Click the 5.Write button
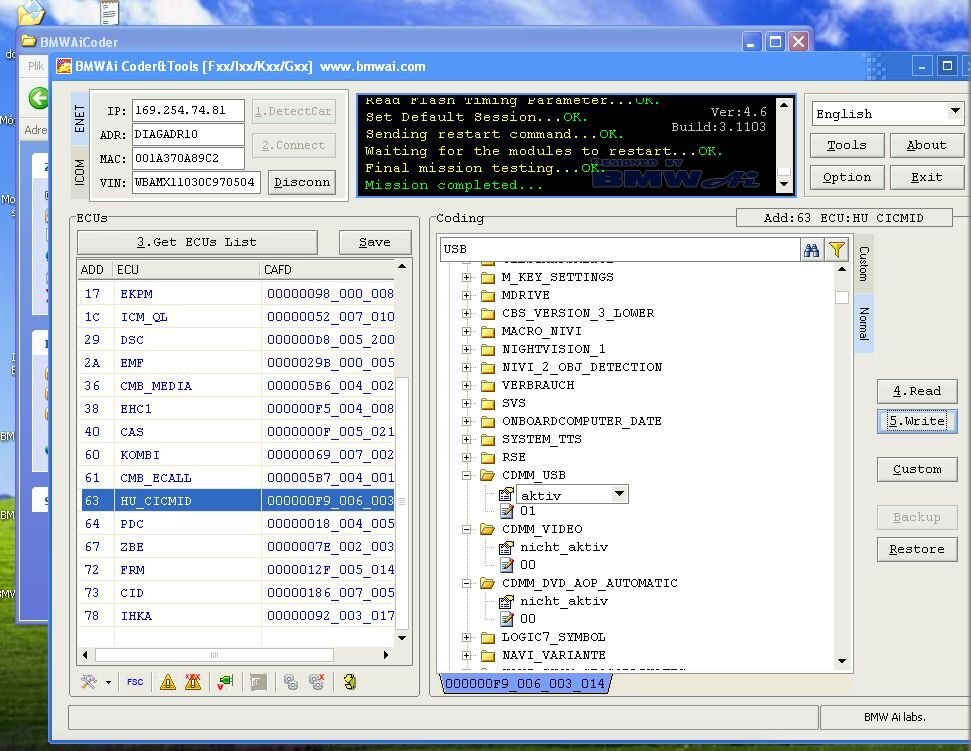 pyautogui.click(x=917, y=421)
